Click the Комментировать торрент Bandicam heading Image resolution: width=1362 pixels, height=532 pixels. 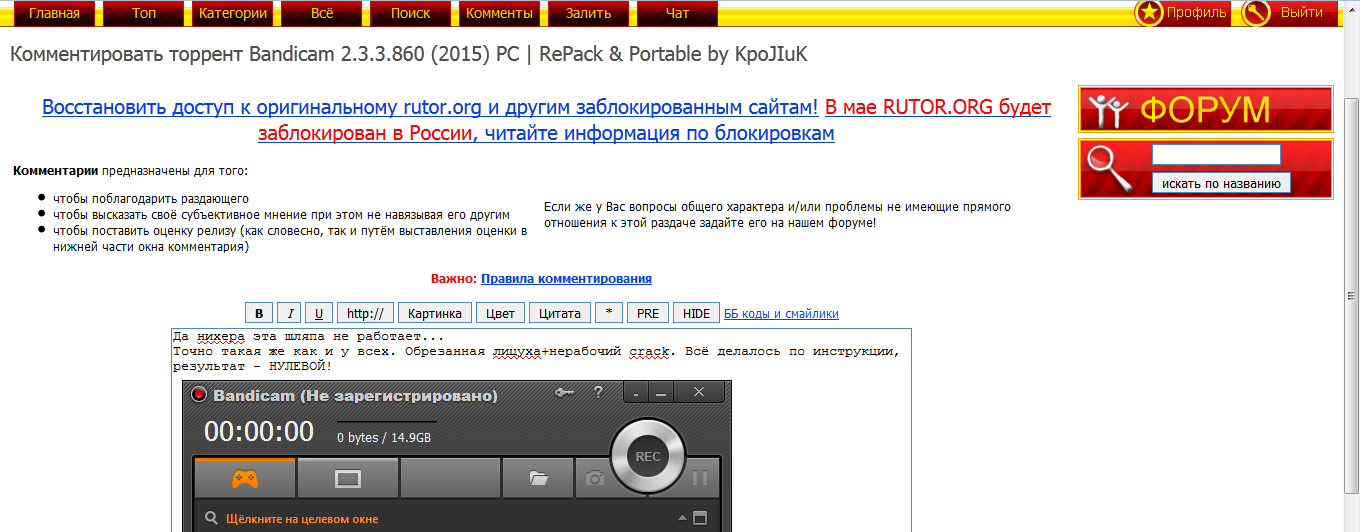[x=408, y=54]
